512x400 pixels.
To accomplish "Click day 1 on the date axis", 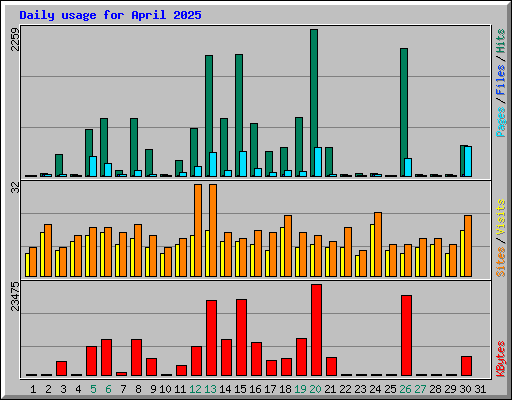I will click(33, 389).
